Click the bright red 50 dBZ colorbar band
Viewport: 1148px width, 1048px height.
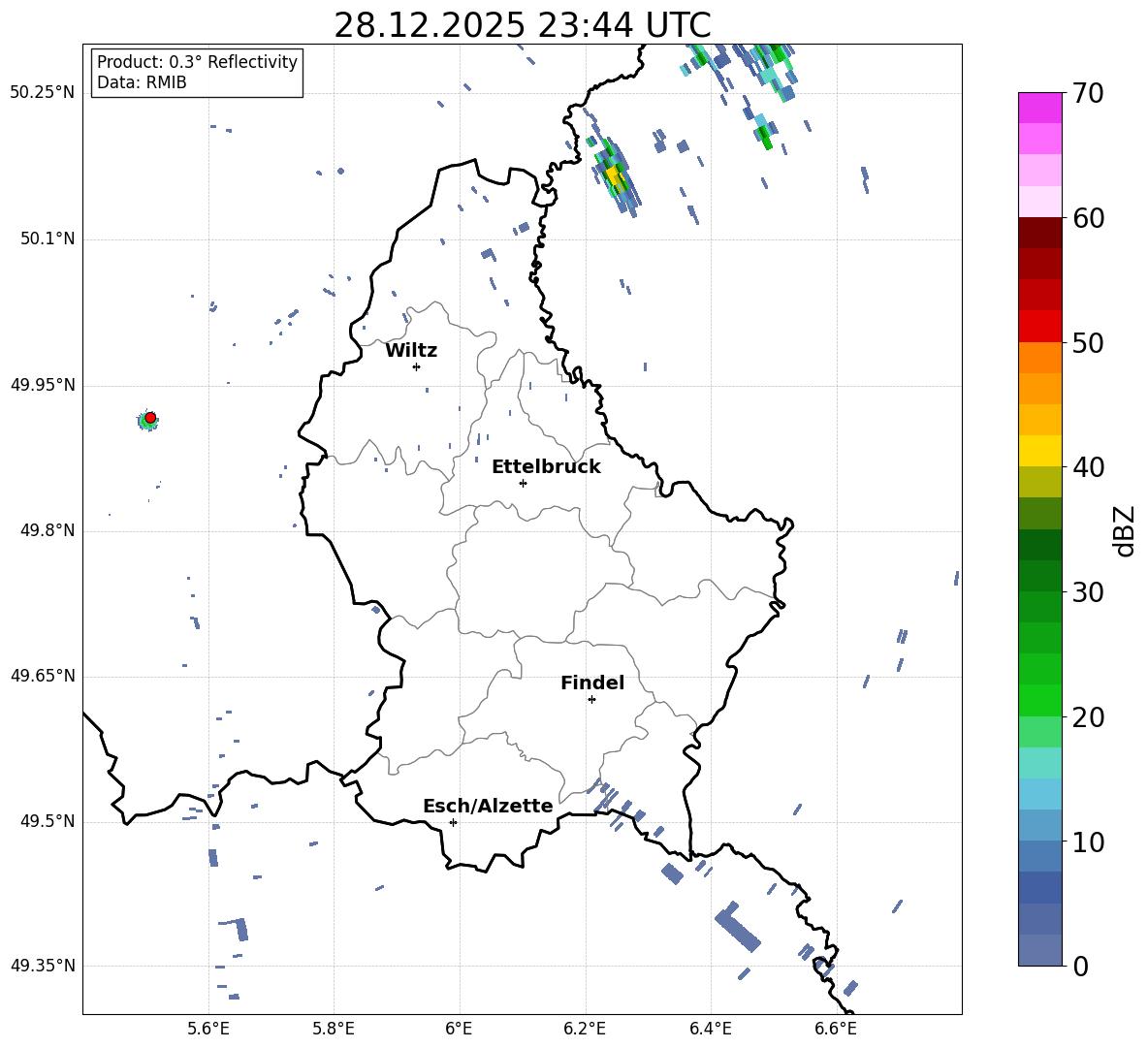click(1040, 327)
